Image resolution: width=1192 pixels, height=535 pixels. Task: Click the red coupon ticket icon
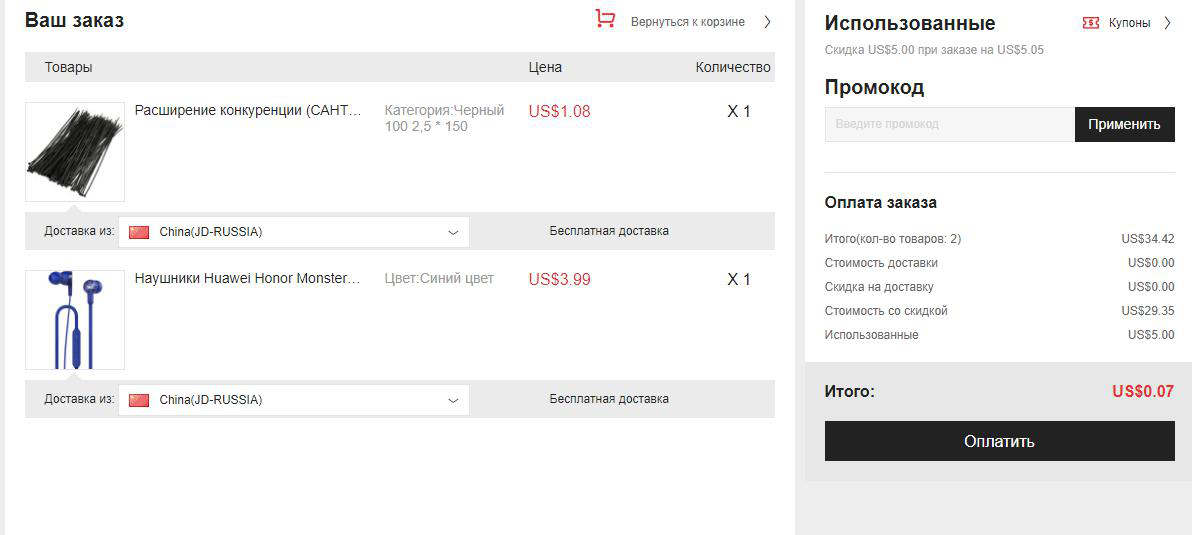point(1090,24)
